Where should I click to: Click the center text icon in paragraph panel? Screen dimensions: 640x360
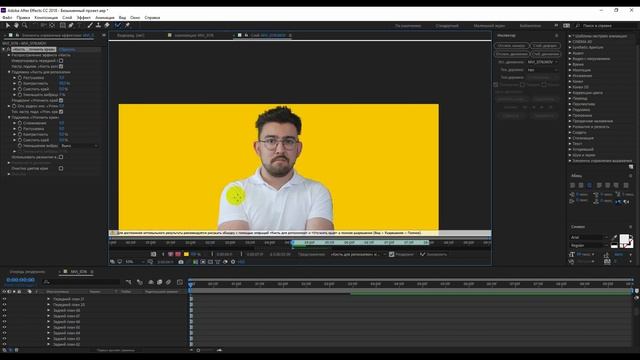point(581,185)
